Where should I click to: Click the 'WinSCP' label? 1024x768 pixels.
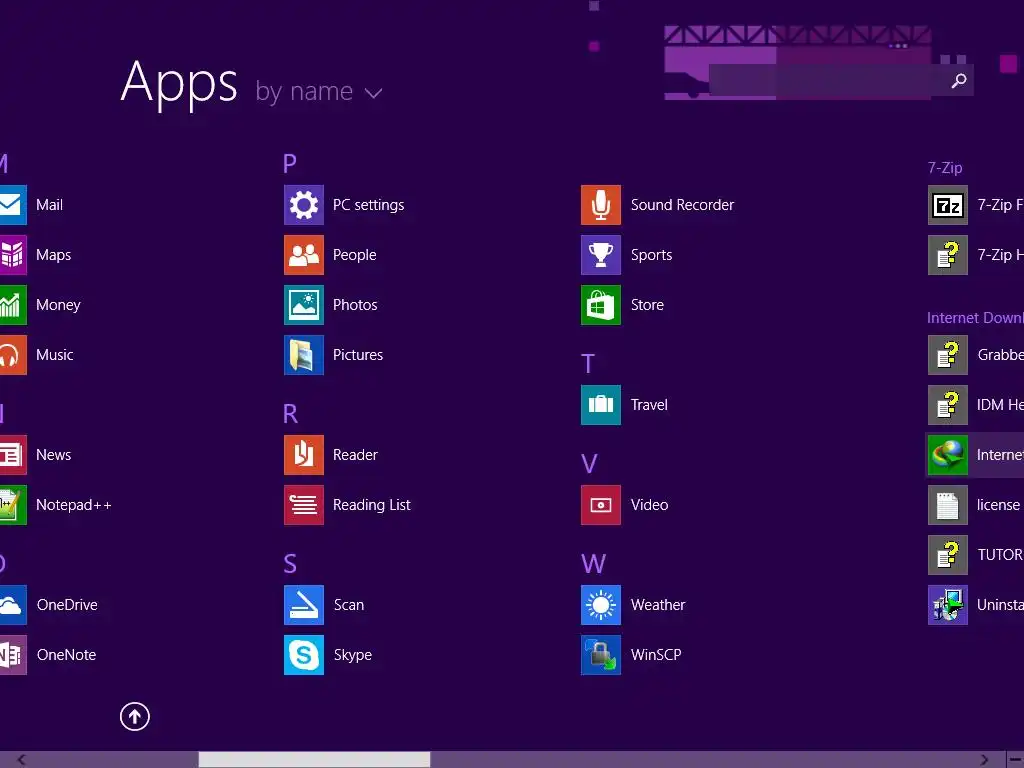coord(656,655)
